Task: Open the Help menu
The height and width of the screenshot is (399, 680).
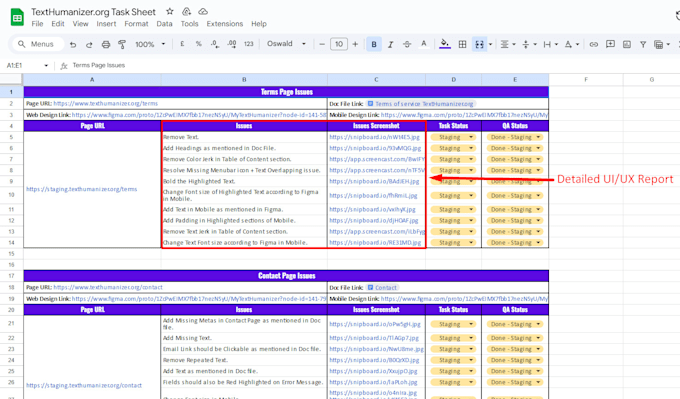Action: coord(259,24)
